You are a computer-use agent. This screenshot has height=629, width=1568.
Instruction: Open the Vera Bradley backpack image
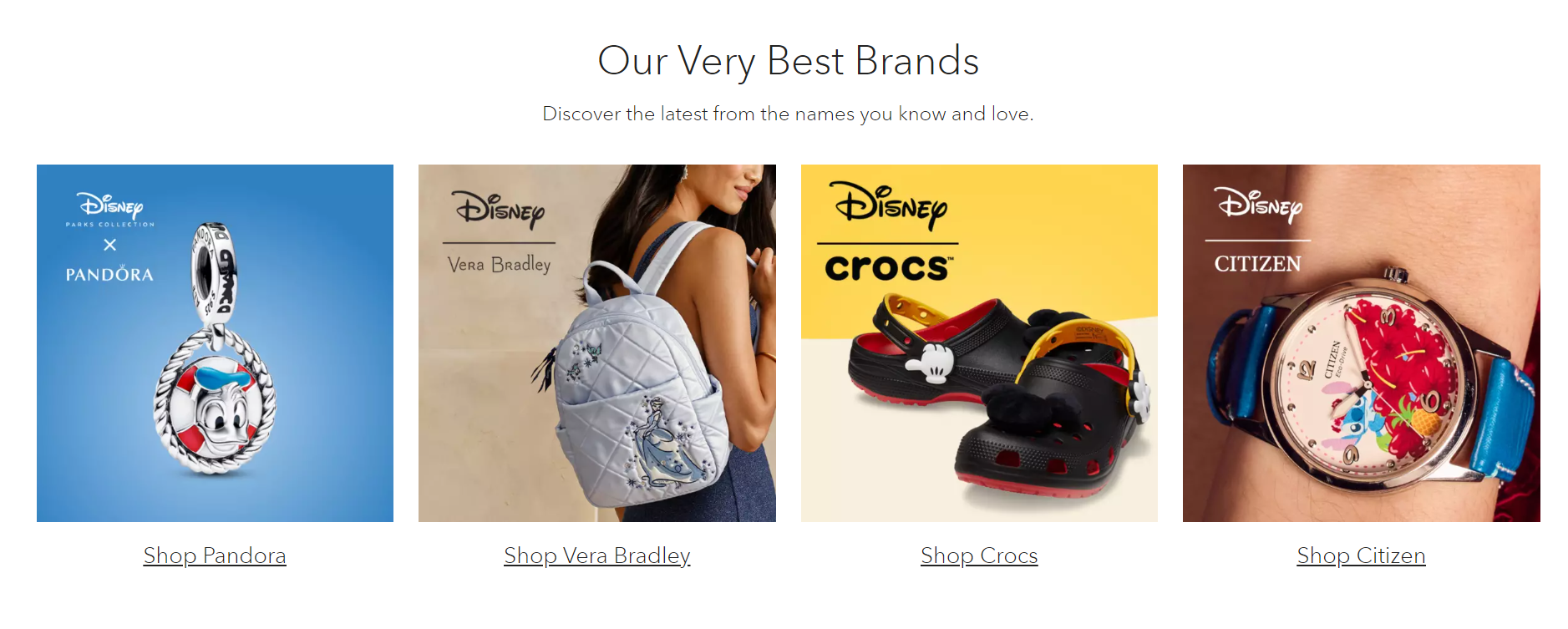click(596, 343)
